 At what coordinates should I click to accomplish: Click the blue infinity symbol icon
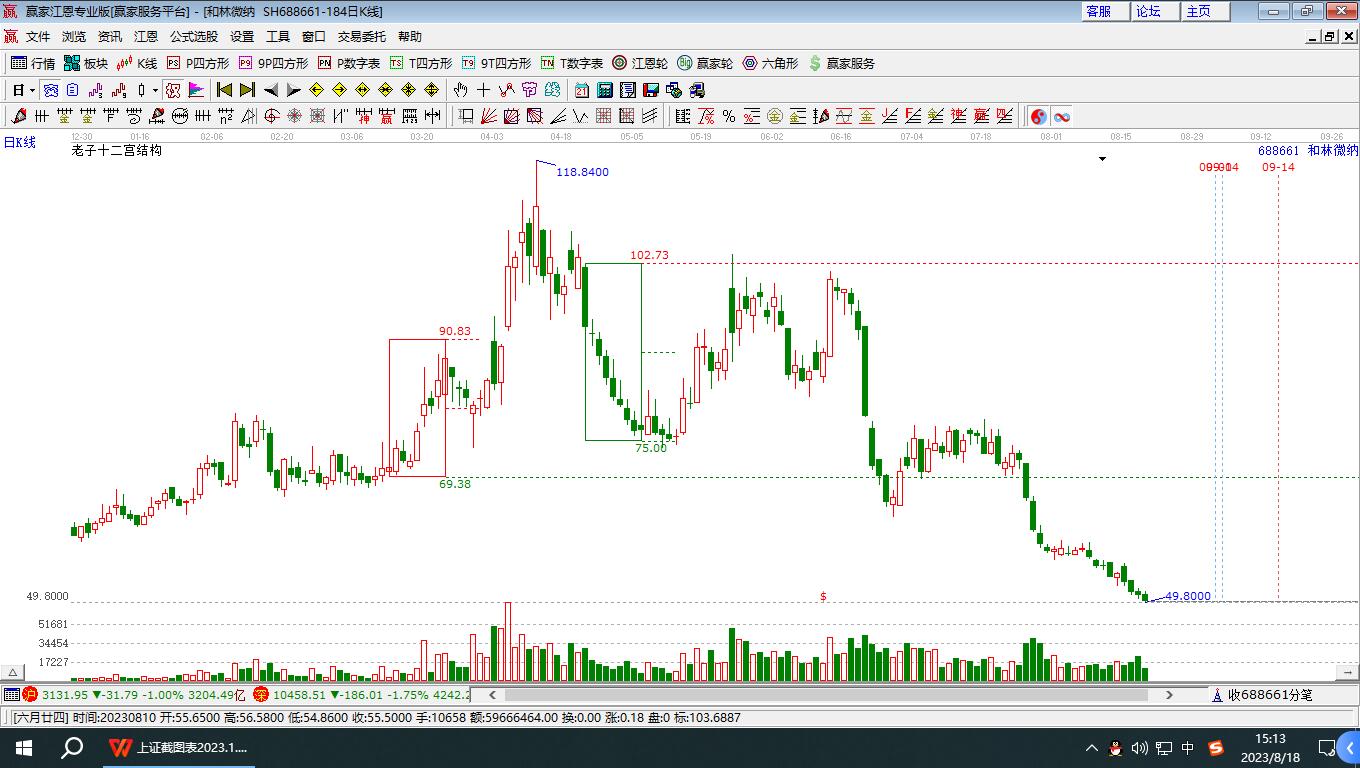pyautogui.click(x=1062, y=116)
